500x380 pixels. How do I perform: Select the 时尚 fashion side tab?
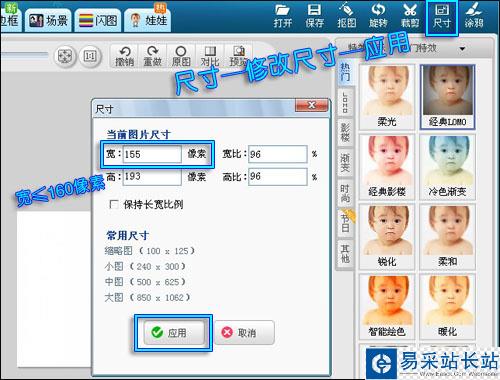345,193
